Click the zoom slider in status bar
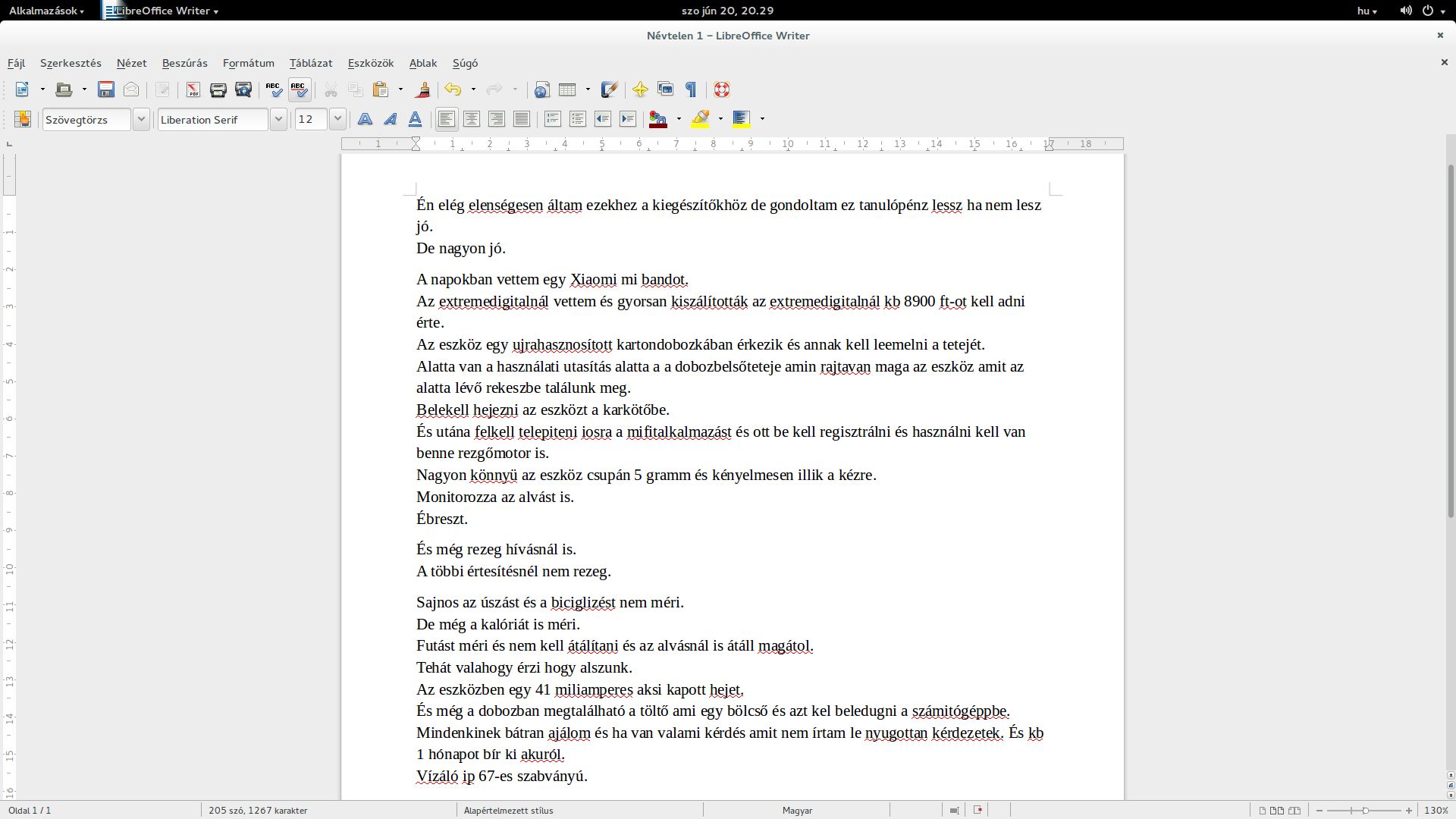The height and width of the screenshot is (819, 1456). [1364, 810]
